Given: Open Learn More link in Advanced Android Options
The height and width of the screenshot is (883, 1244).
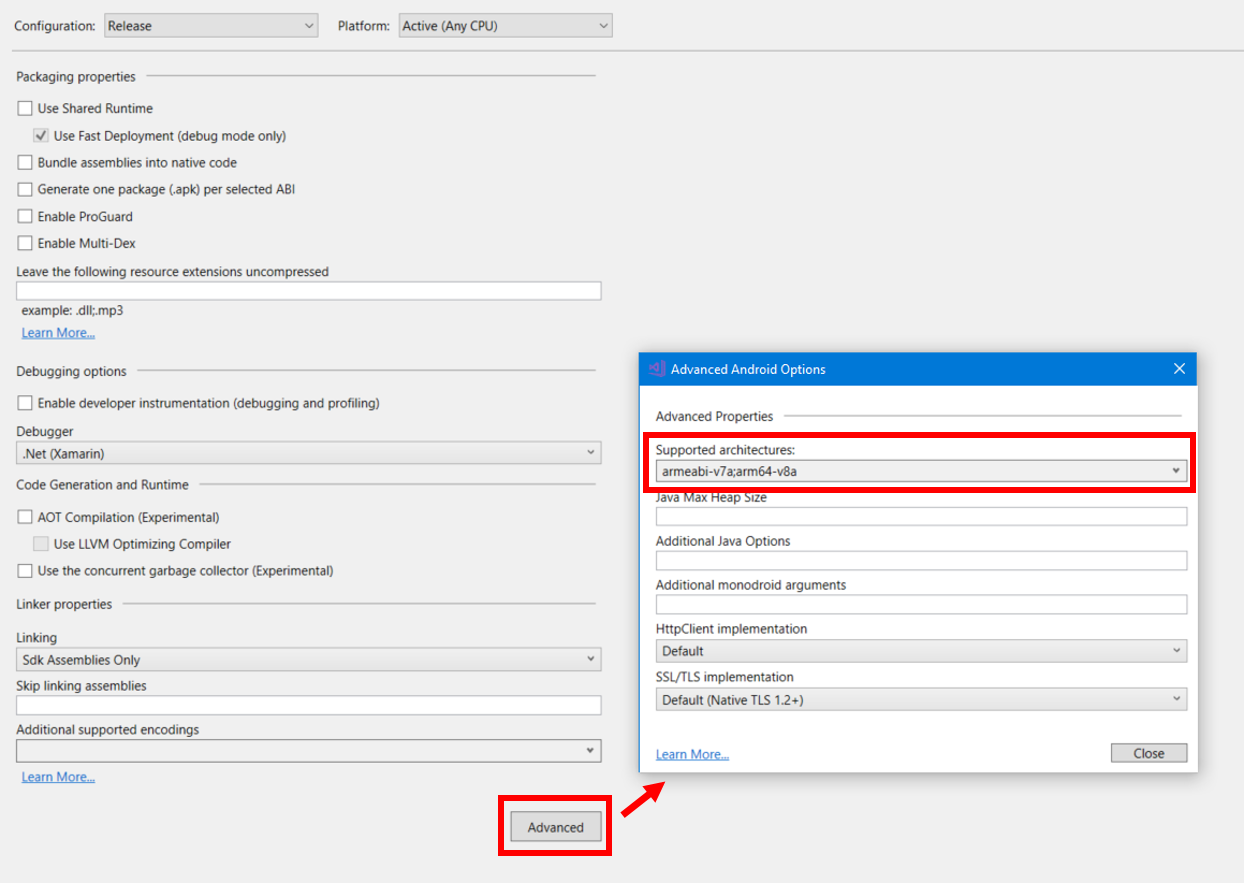Looking at the screenshot, I should (x=692, y=754).
